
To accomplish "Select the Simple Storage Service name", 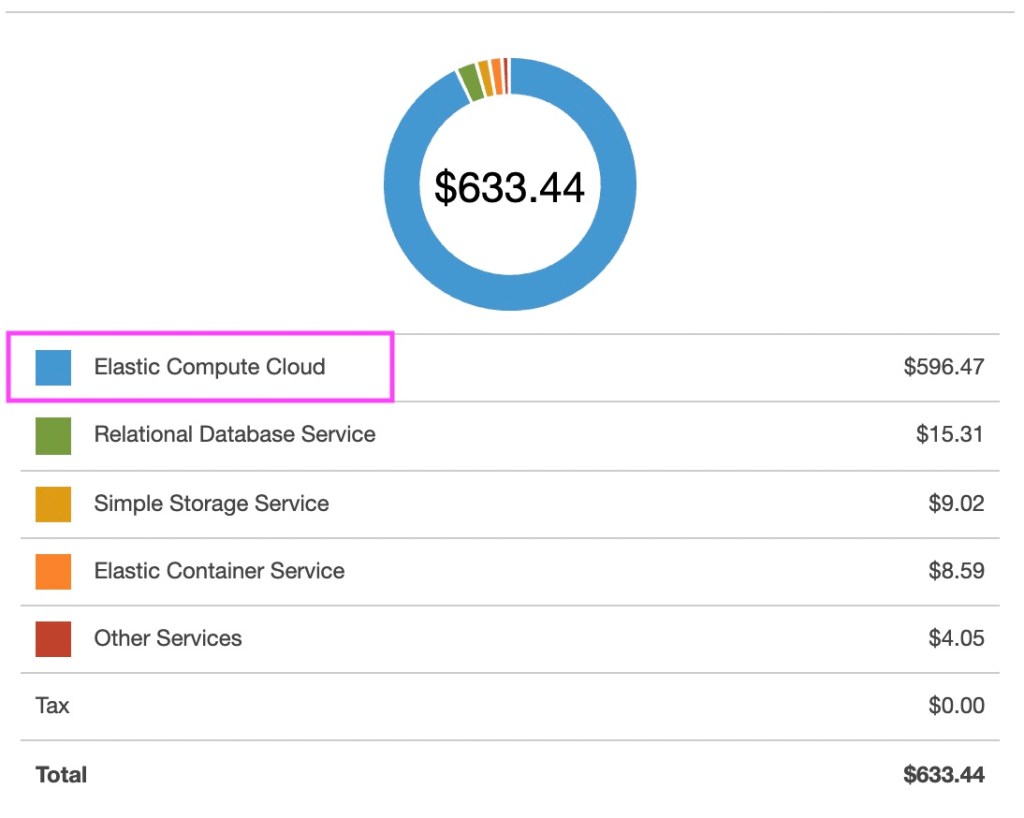I will click(211, 503).
